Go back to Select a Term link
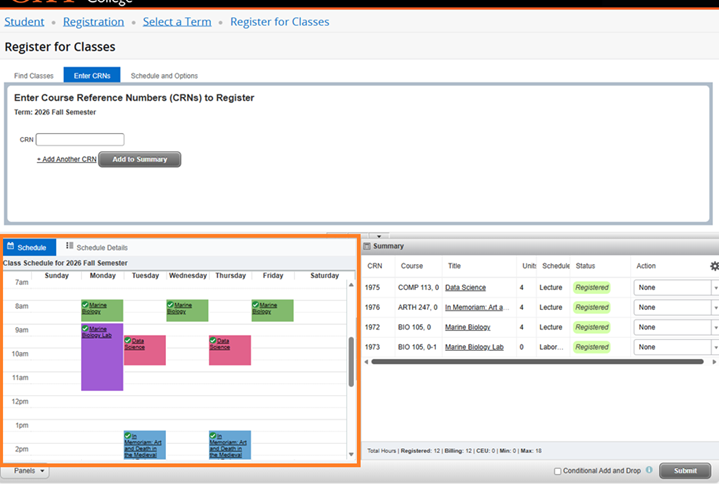This screenshot has width=719, height=484. click(177, 22)
